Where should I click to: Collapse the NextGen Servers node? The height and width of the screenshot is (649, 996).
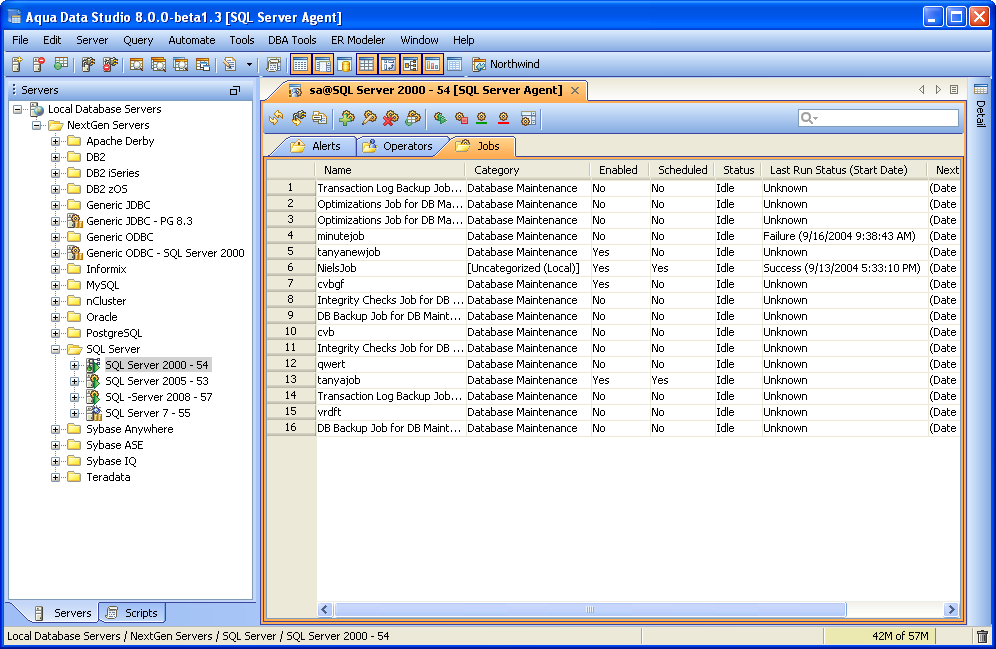click(37, 125)
